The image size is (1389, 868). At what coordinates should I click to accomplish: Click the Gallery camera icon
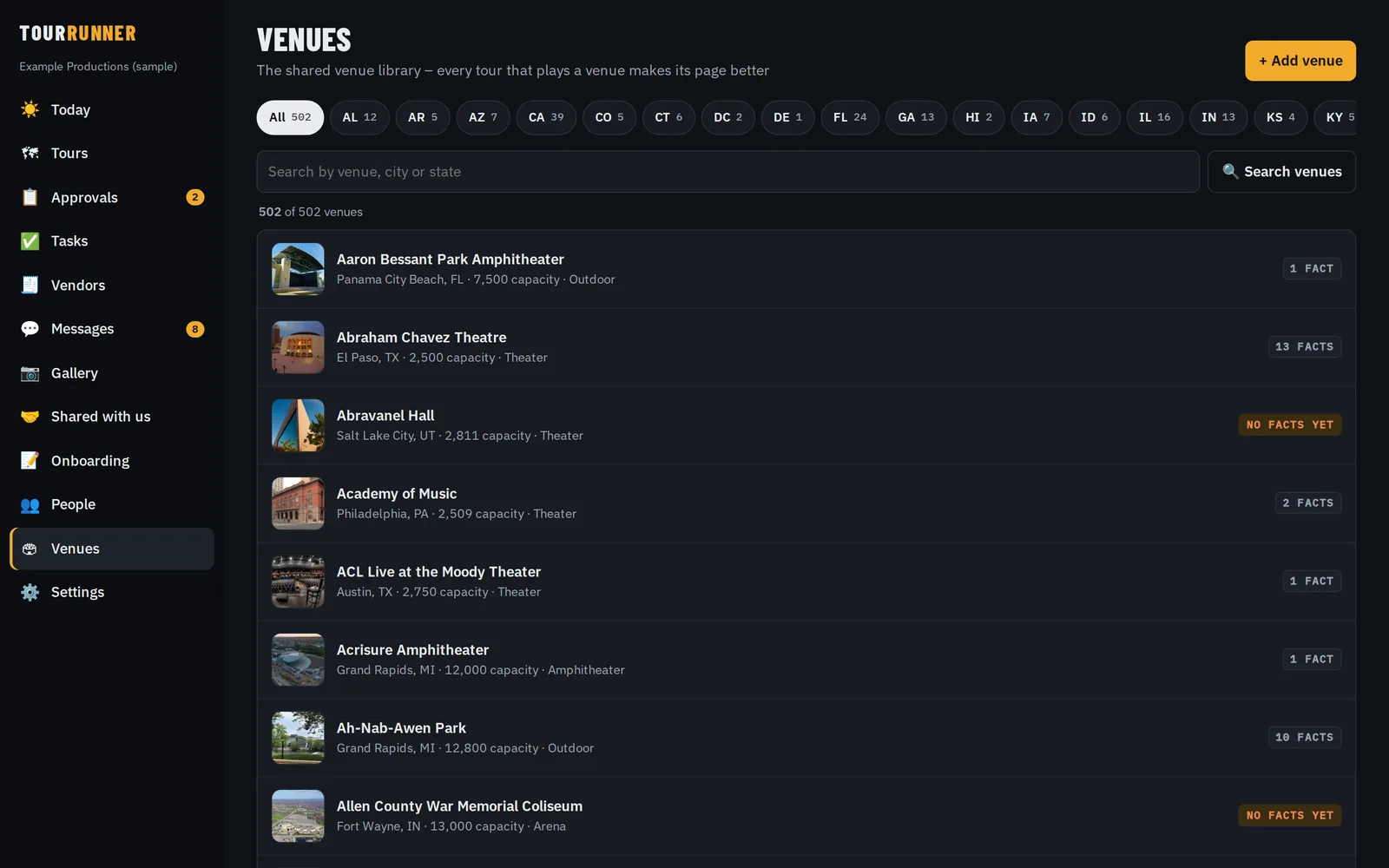(x=30, y=373)
